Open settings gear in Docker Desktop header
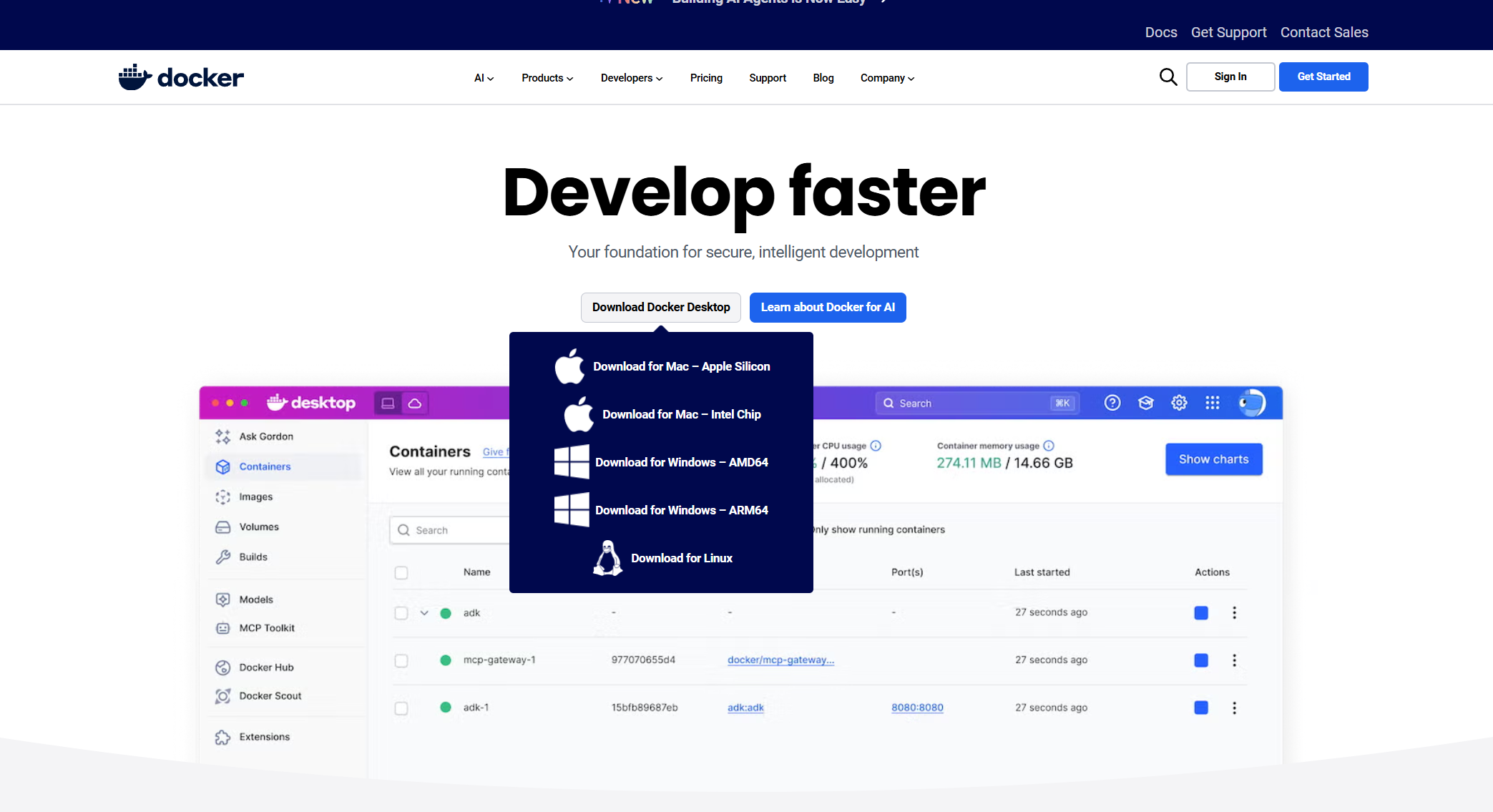This screenshot has width=1493, height=812. tap(1179, 403)
